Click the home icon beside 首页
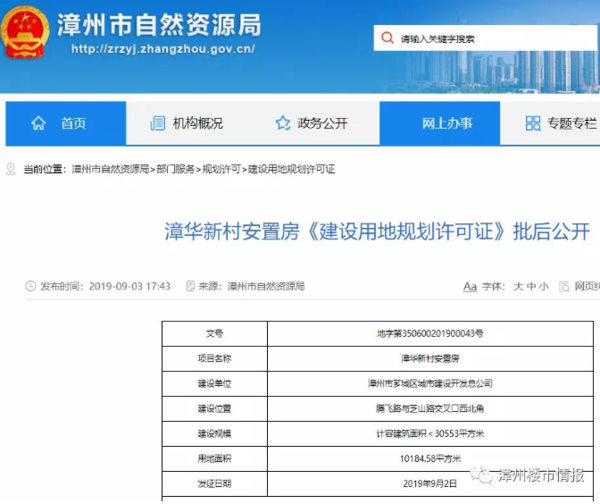This screenshot has height=504, width=600. [x=38, y=124]
